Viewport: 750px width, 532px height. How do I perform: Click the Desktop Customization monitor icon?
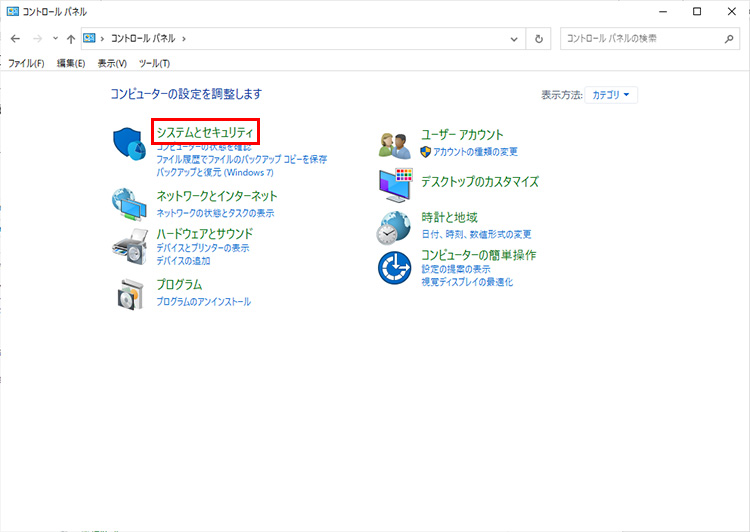click(x=395, y=184)
